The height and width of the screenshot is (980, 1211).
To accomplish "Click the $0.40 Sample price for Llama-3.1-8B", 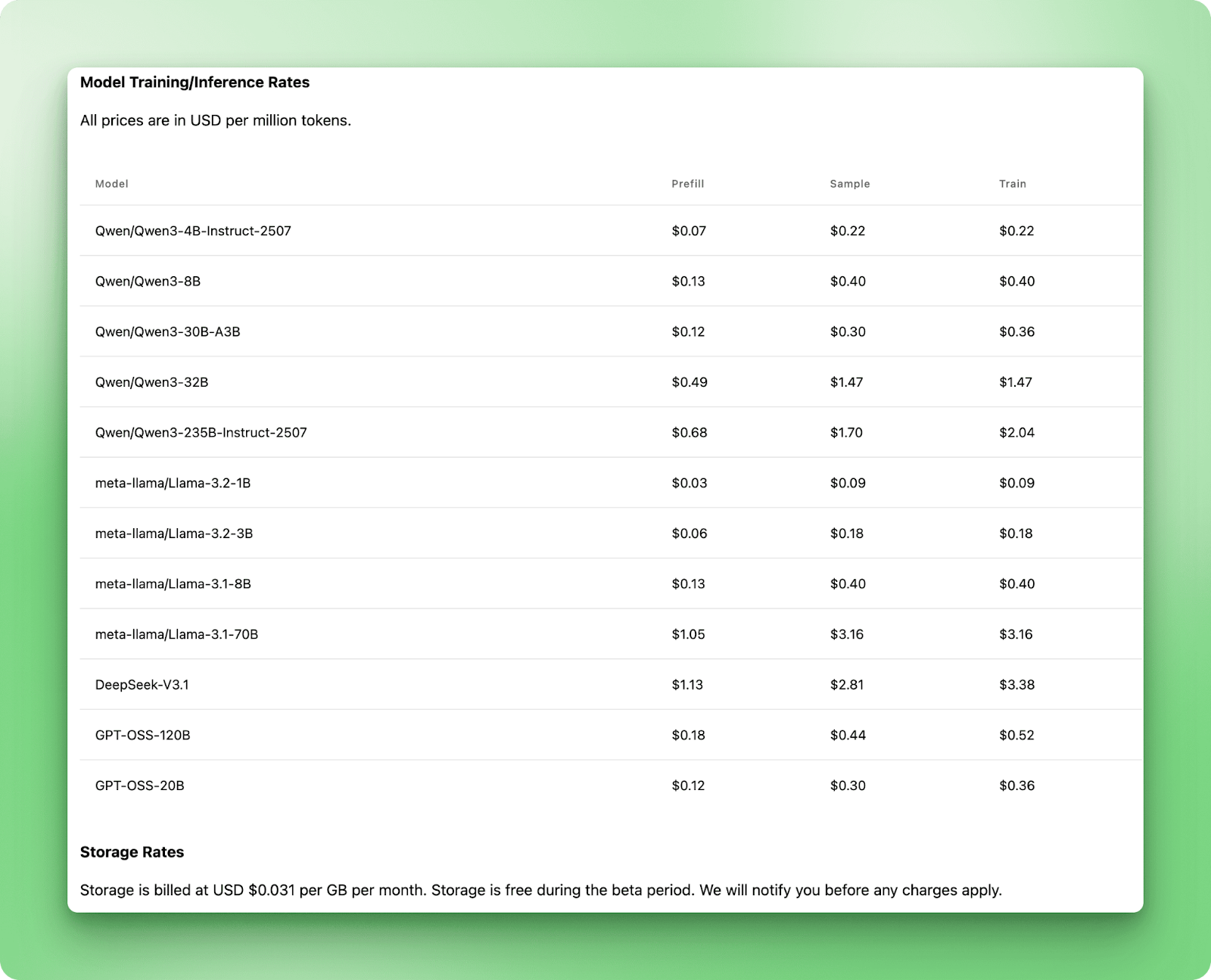I will pyautogui.click(x=848, y=584).
